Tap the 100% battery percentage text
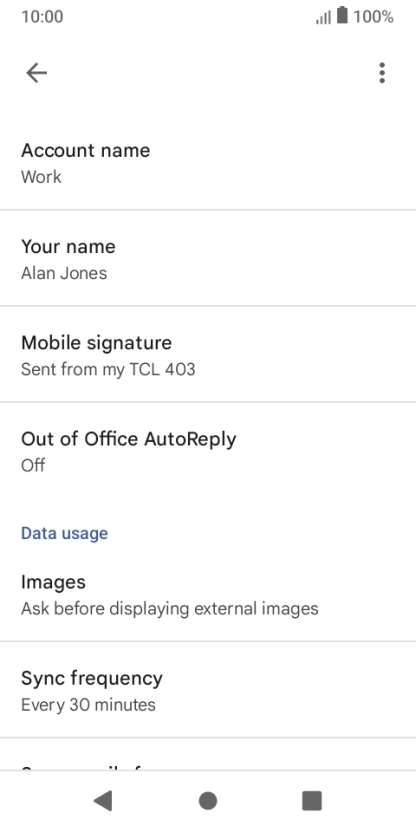Screen dimensions: 416x832 pos(374,17)
